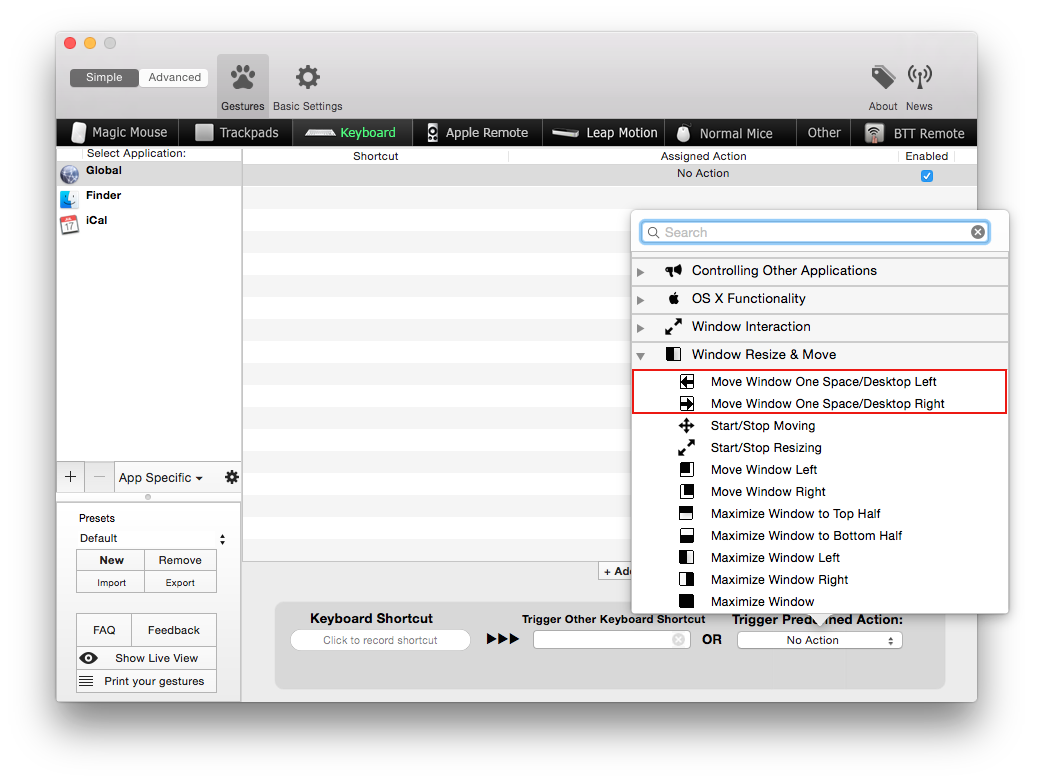Screen dimensions: 1039x782
Task: Click the Move Window One Space/Desktop Right icon
Action: click(x=687, y=404)
